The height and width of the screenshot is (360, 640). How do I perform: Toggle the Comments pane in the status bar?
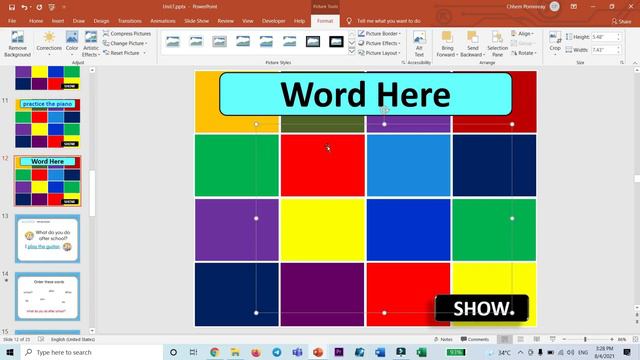click(475, 339)
